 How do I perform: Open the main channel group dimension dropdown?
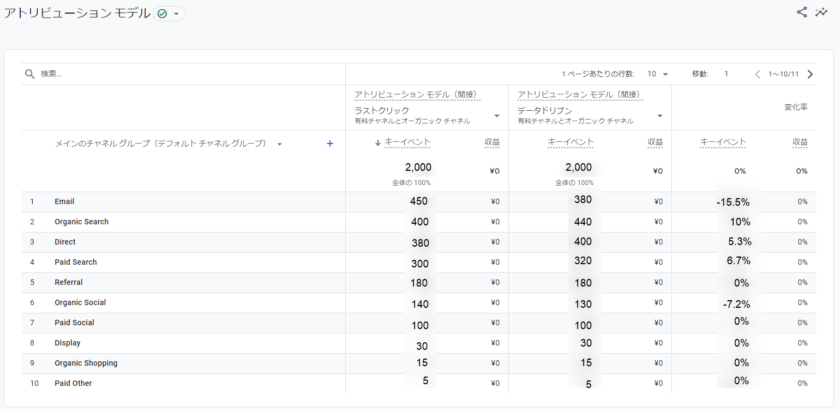point(279,144)
